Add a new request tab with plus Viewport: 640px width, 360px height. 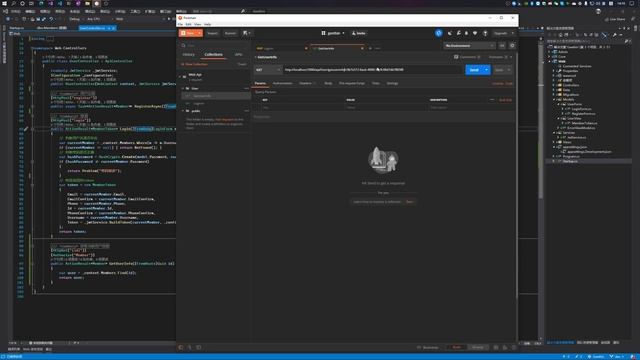[370, 49]
